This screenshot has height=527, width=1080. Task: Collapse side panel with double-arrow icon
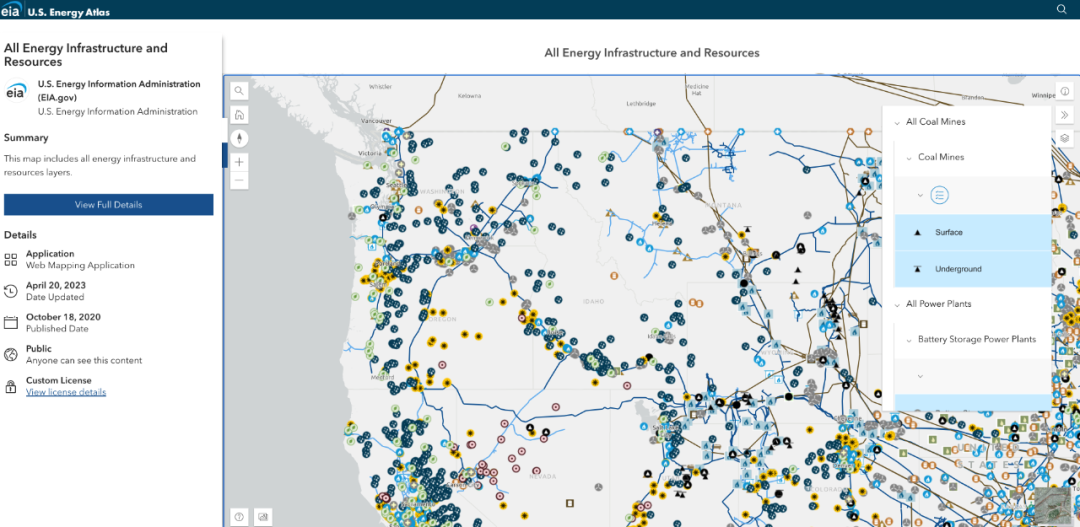click(x=1065, y=115)
